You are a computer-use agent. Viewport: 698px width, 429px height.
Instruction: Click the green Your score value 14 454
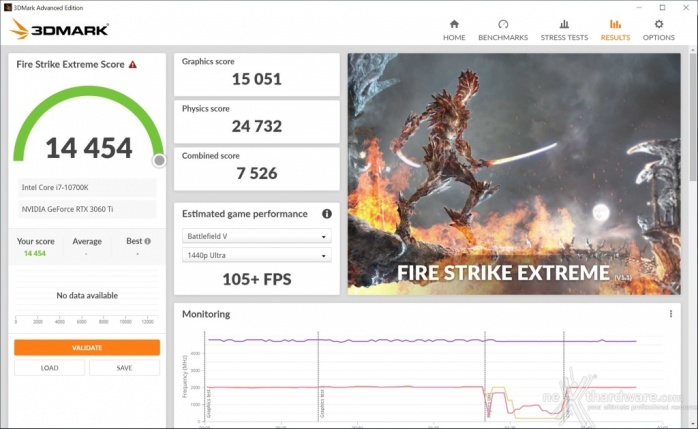click(35, 253)
